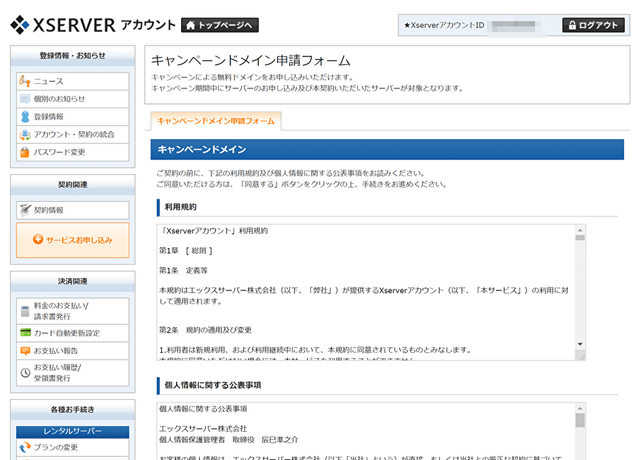
Task: Open お支払い報告 in the sidebar
Action: click(x=73, y=351)
